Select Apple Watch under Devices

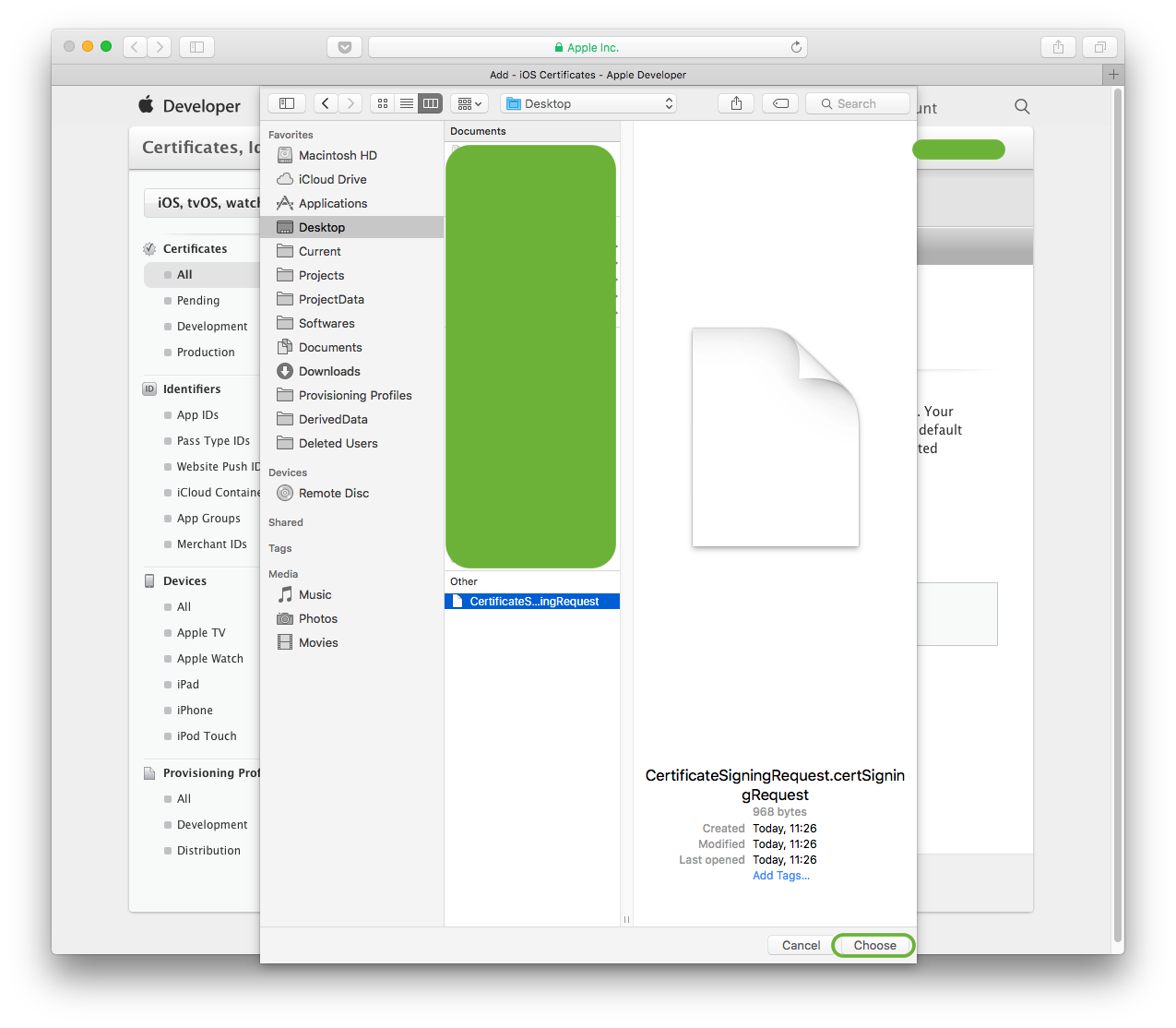coord(210,658)
